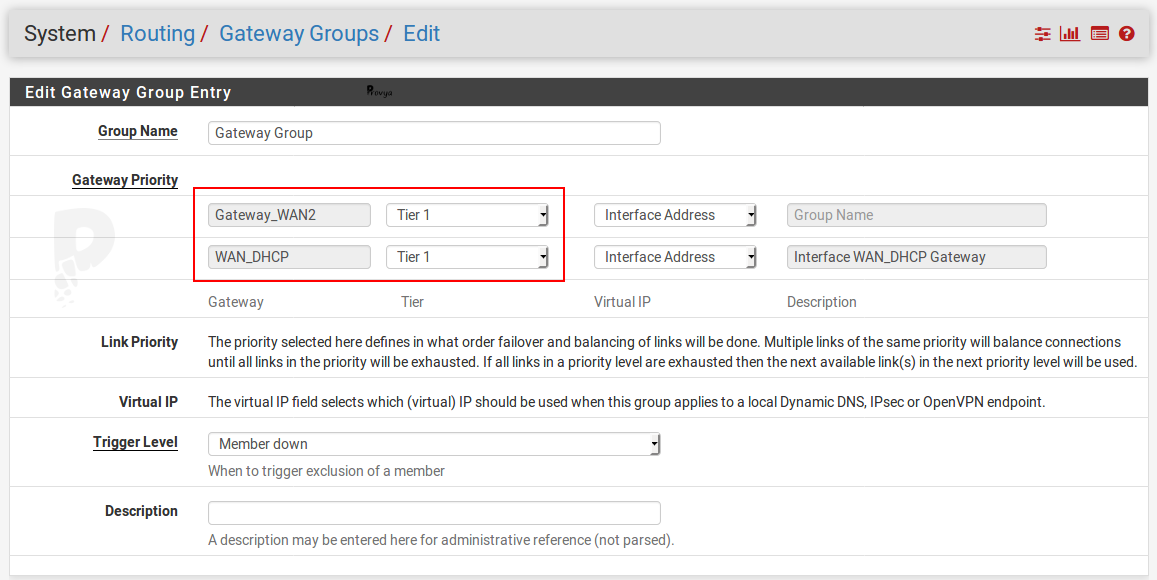
Task: Open the related log entries icon
Action: point(1098,33)
